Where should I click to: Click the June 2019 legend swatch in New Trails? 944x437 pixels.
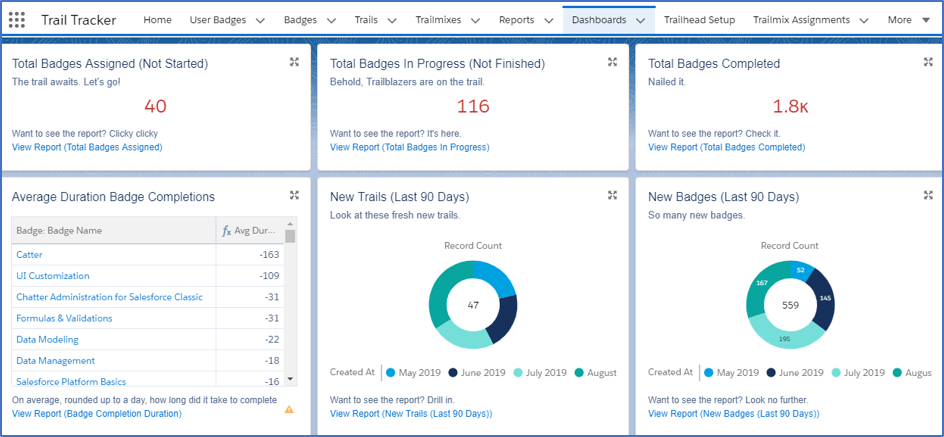click(x=453, y=373)
